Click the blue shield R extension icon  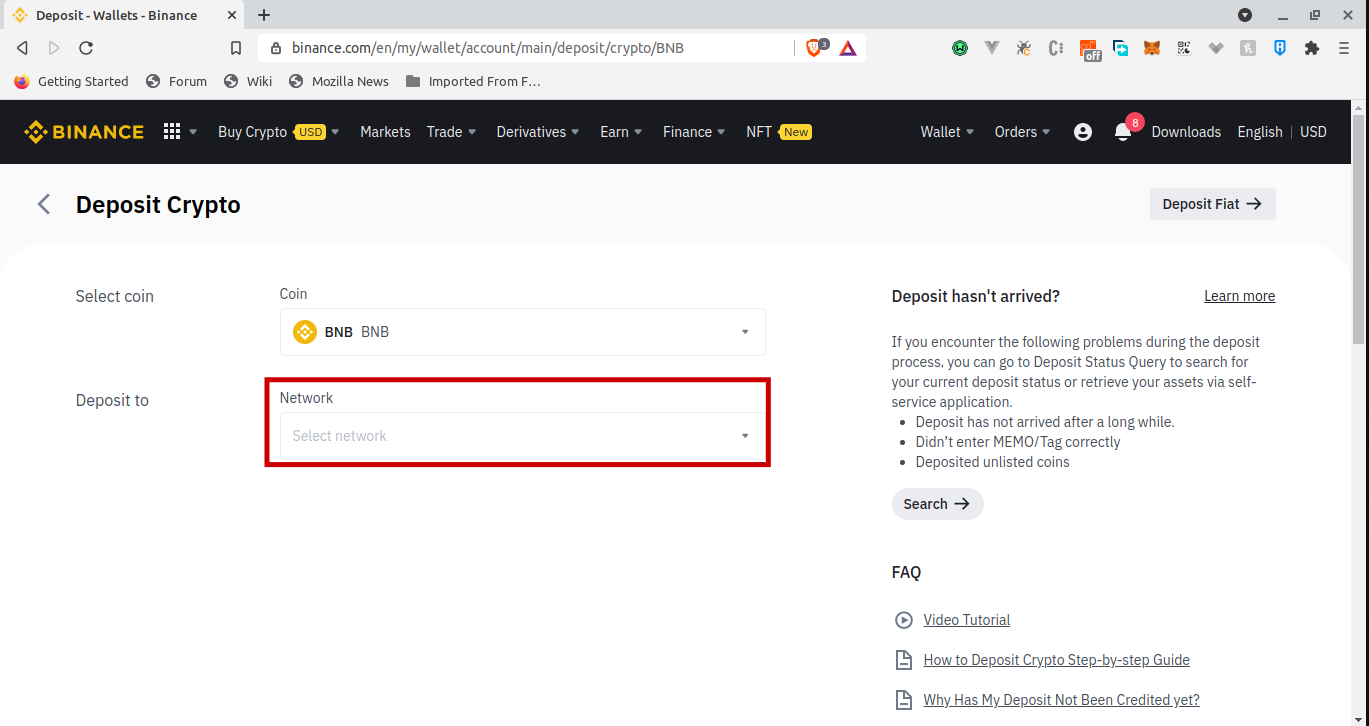click(x=1280, y=47)
